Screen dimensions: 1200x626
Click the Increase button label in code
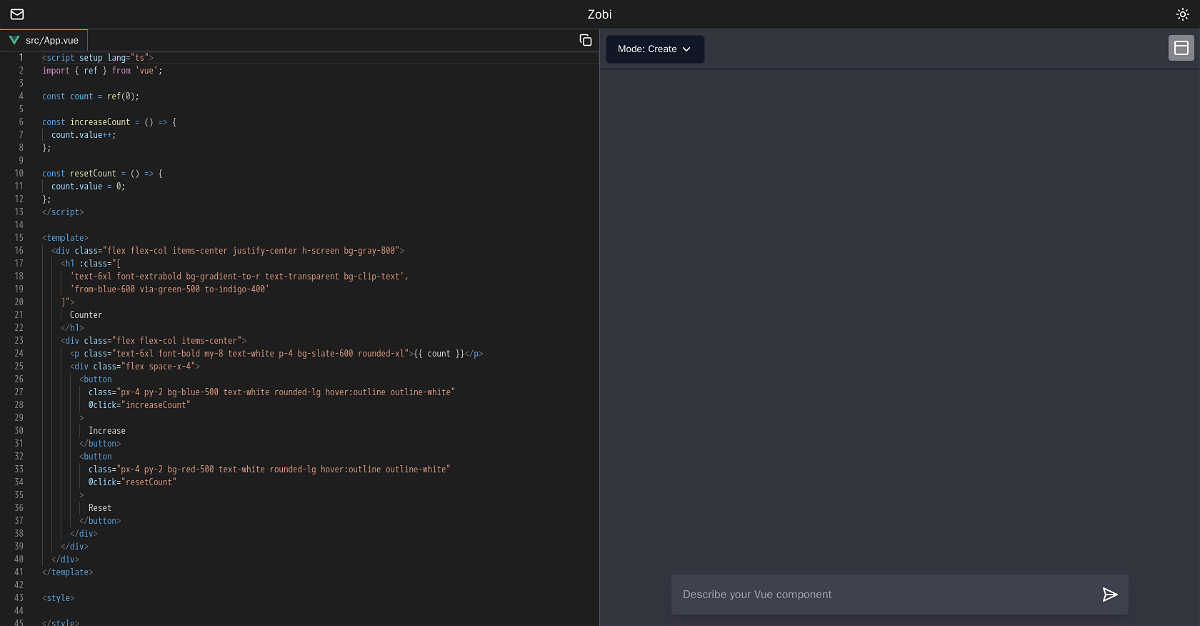click(107, 431)
